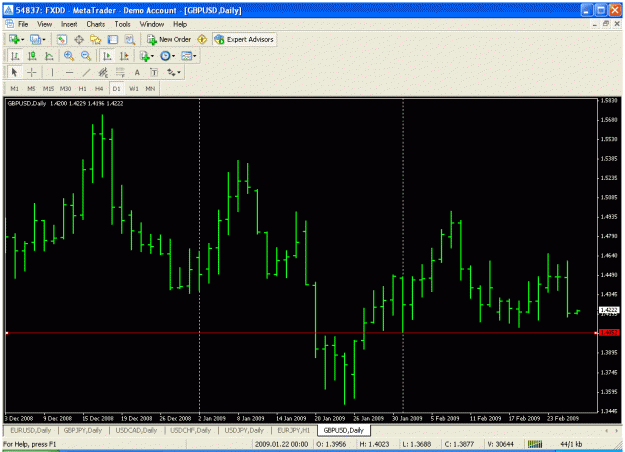The height and width of the screenshot is (452, 625).
Task: Click the connection status bars icon
Action: click(x=535, y=444)
